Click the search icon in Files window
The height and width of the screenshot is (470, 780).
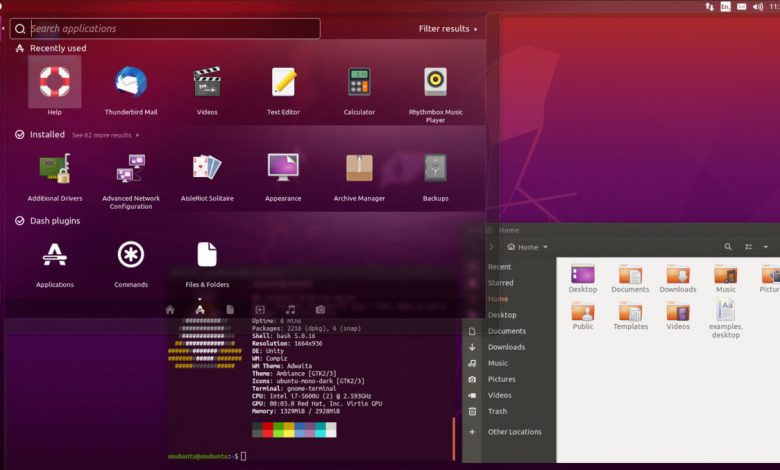[x=728, y=247]
